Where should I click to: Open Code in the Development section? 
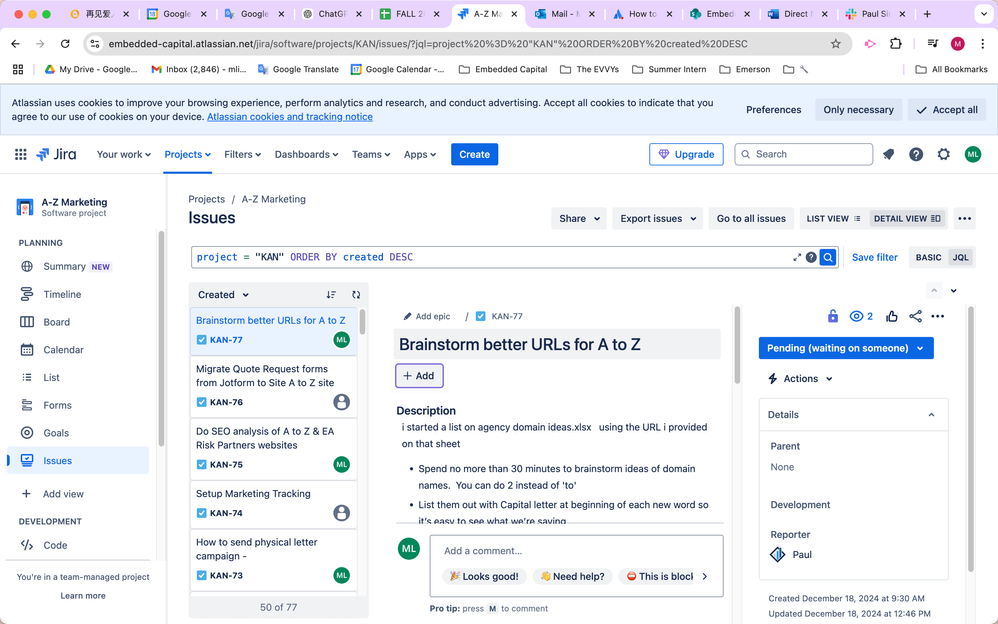[x=78, y=545]
